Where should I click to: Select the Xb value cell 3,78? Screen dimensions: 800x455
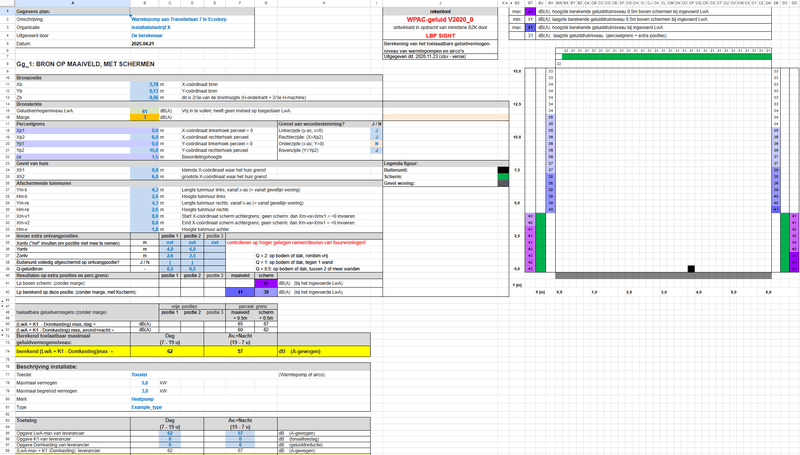click(x=144, y=84)
